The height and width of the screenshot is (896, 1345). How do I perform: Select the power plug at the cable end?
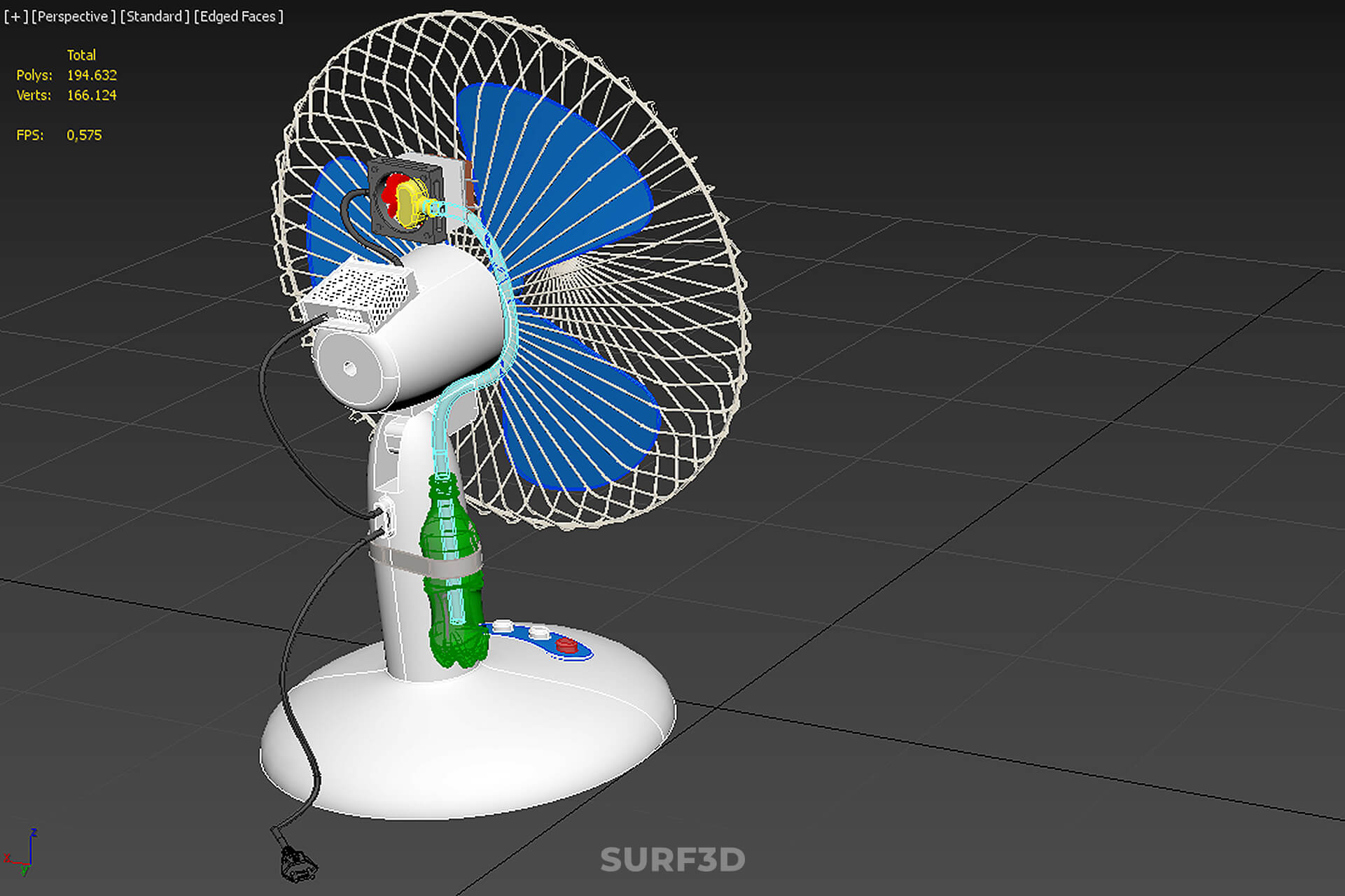click(298, 863)
